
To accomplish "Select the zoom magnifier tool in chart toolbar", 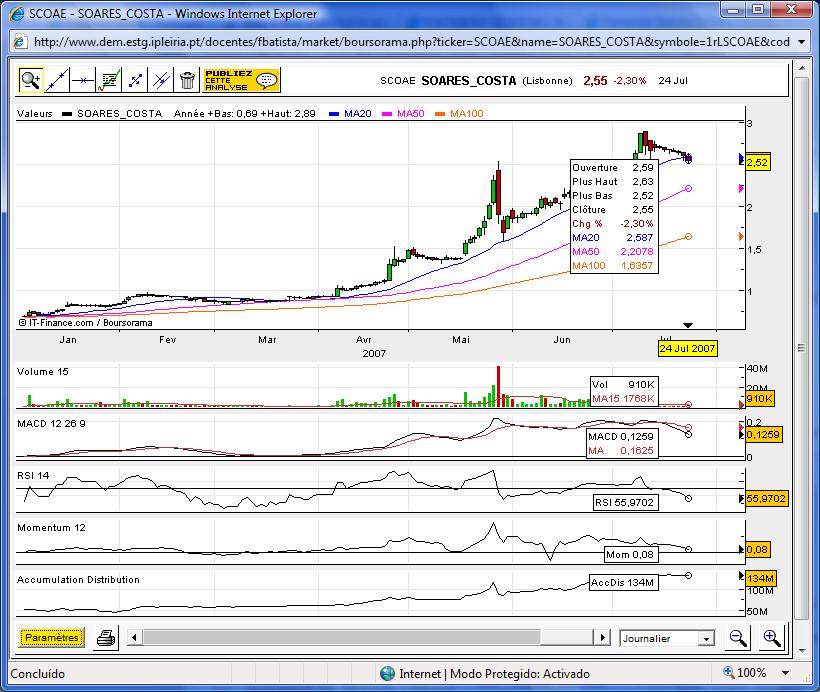I will pyautogui.click(x=30, y=80).
